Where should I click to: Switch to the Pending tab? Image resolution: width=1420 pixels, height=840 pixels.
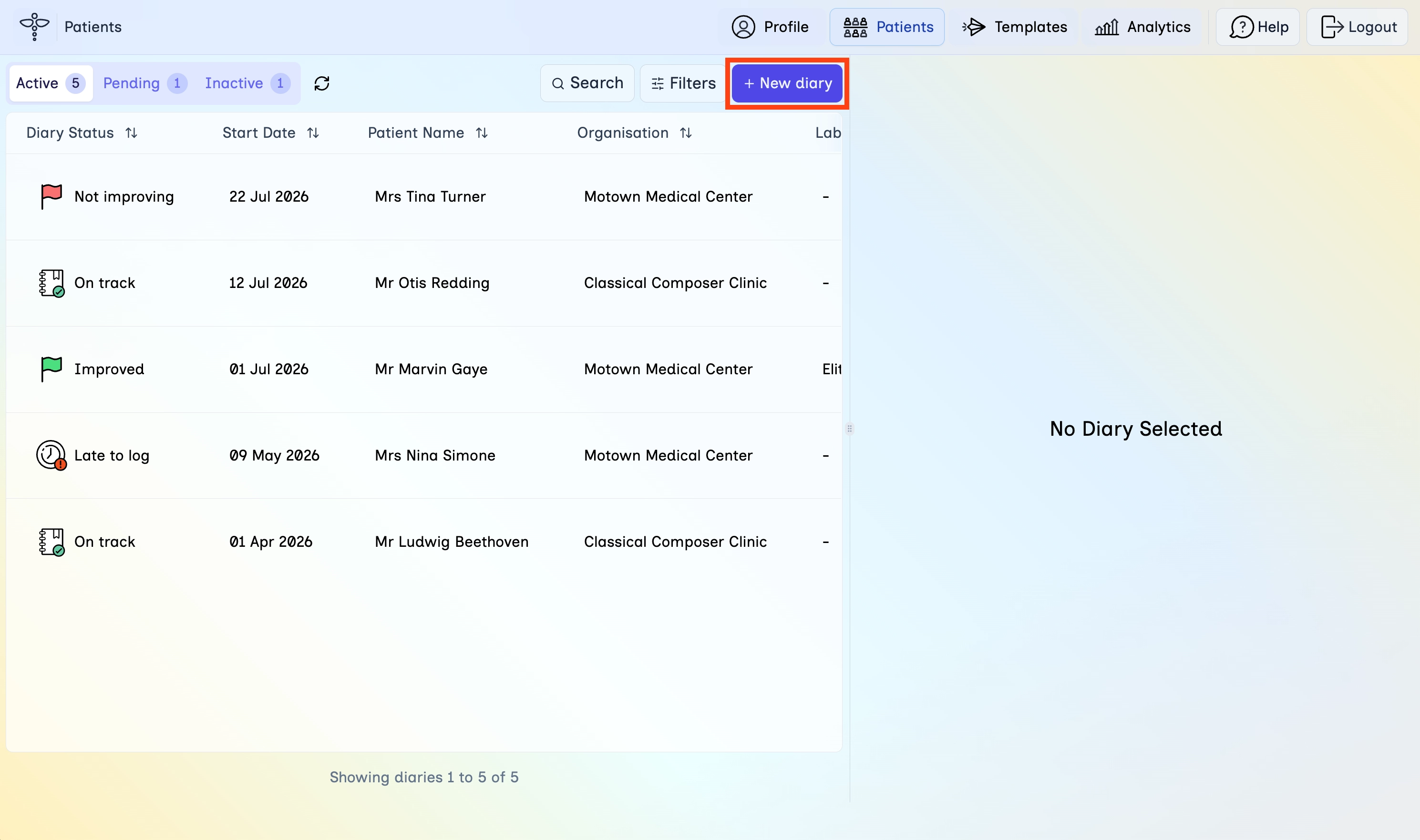[x=144, y=83]
